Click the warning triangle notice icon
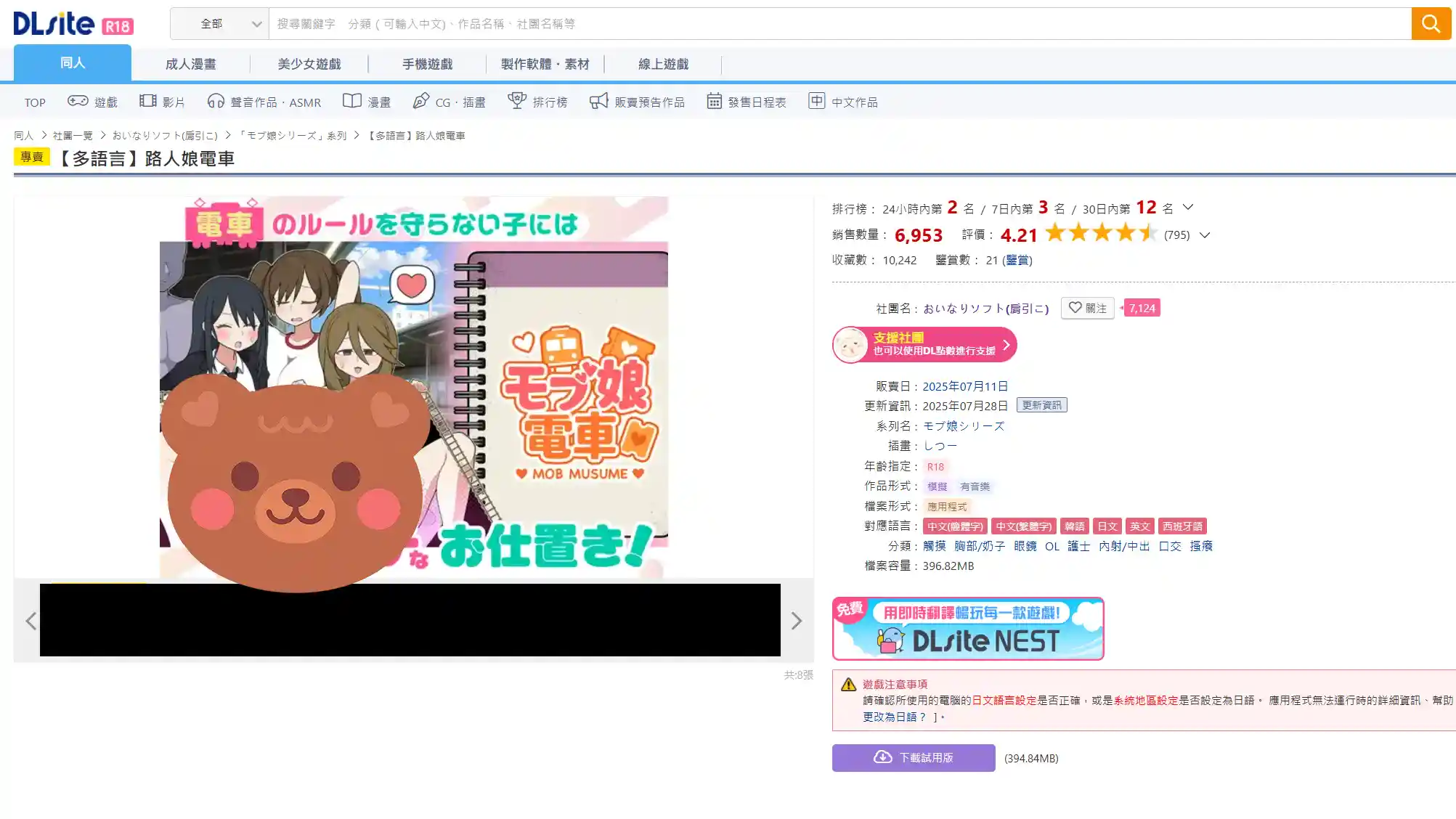The image size is (1456, 819). click(x=848, y=685)
